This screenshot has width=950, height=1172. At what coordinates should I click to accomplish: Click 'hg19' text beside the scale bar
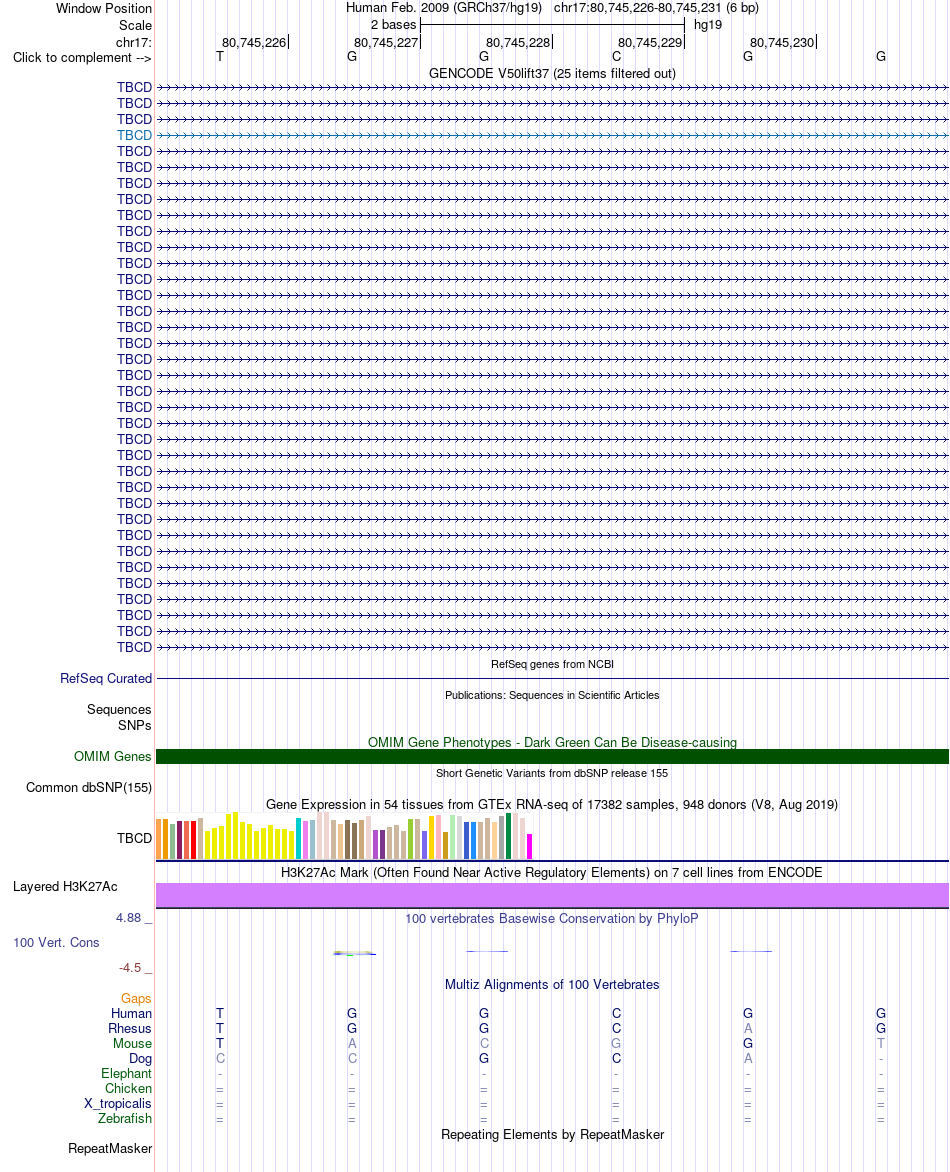pyautogui.click(x=708, y=25)
